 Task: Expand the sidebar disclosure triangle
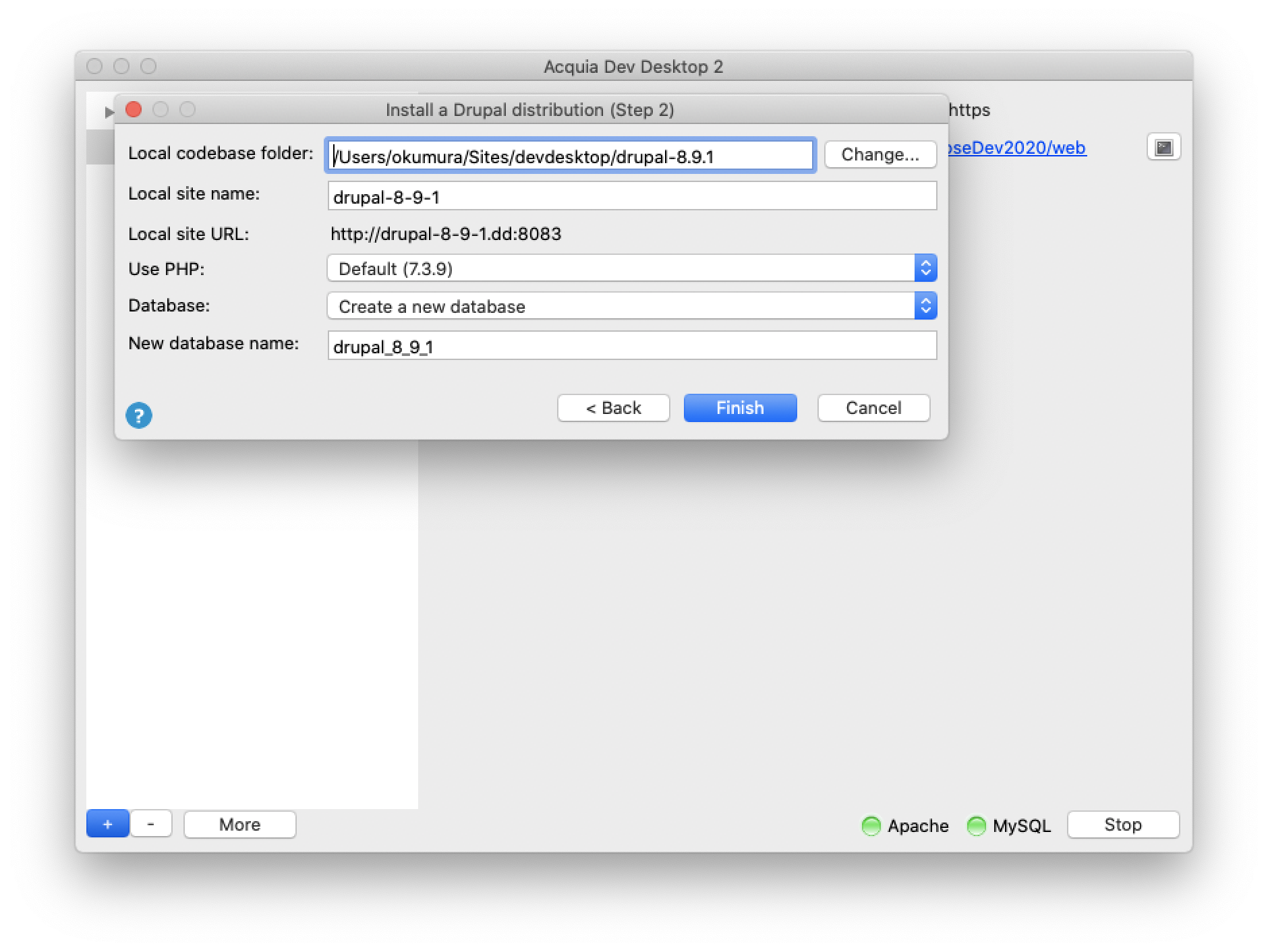click(109, 112)
